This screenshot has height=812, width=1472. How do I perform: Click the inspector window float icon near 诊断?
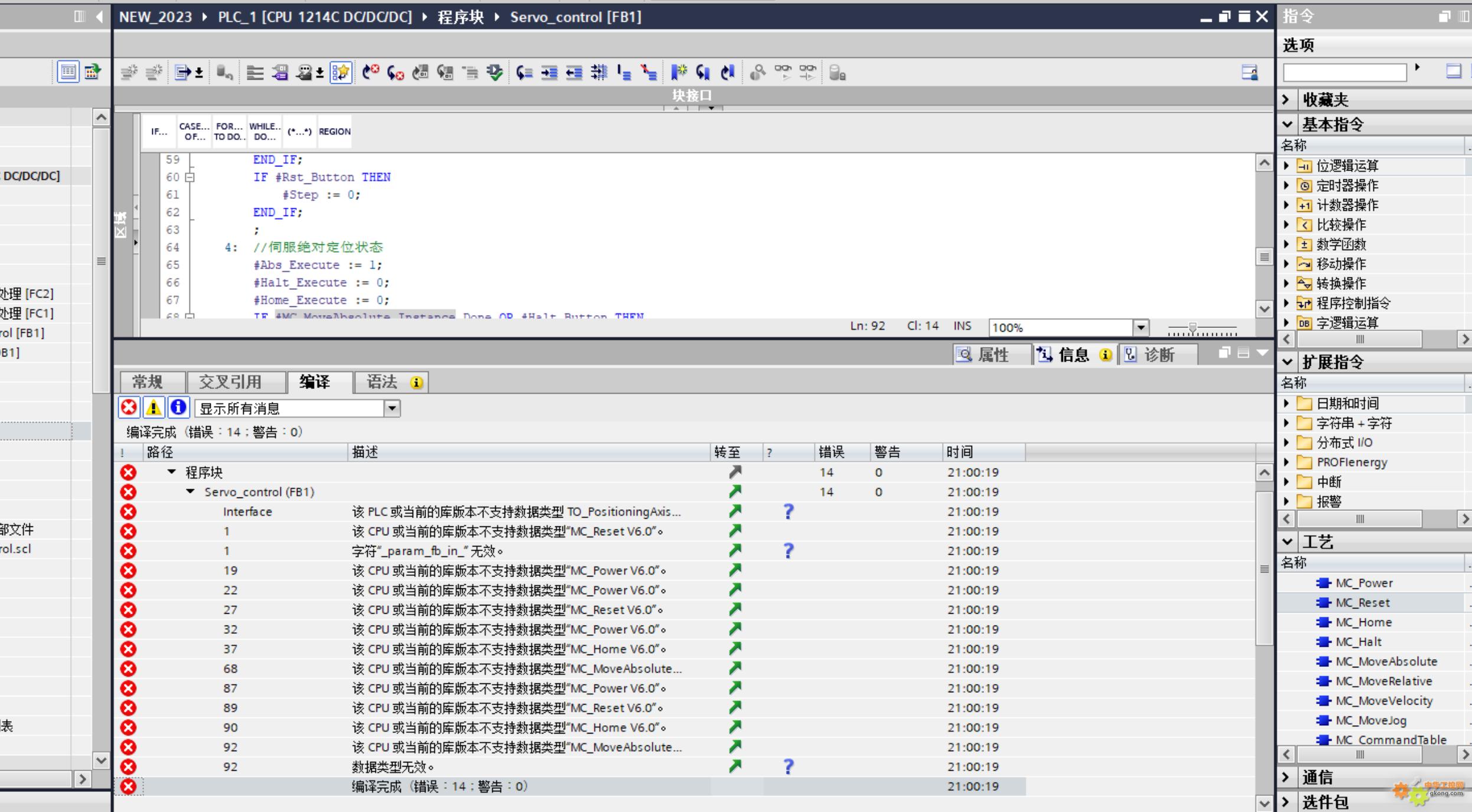point(1224,353)
